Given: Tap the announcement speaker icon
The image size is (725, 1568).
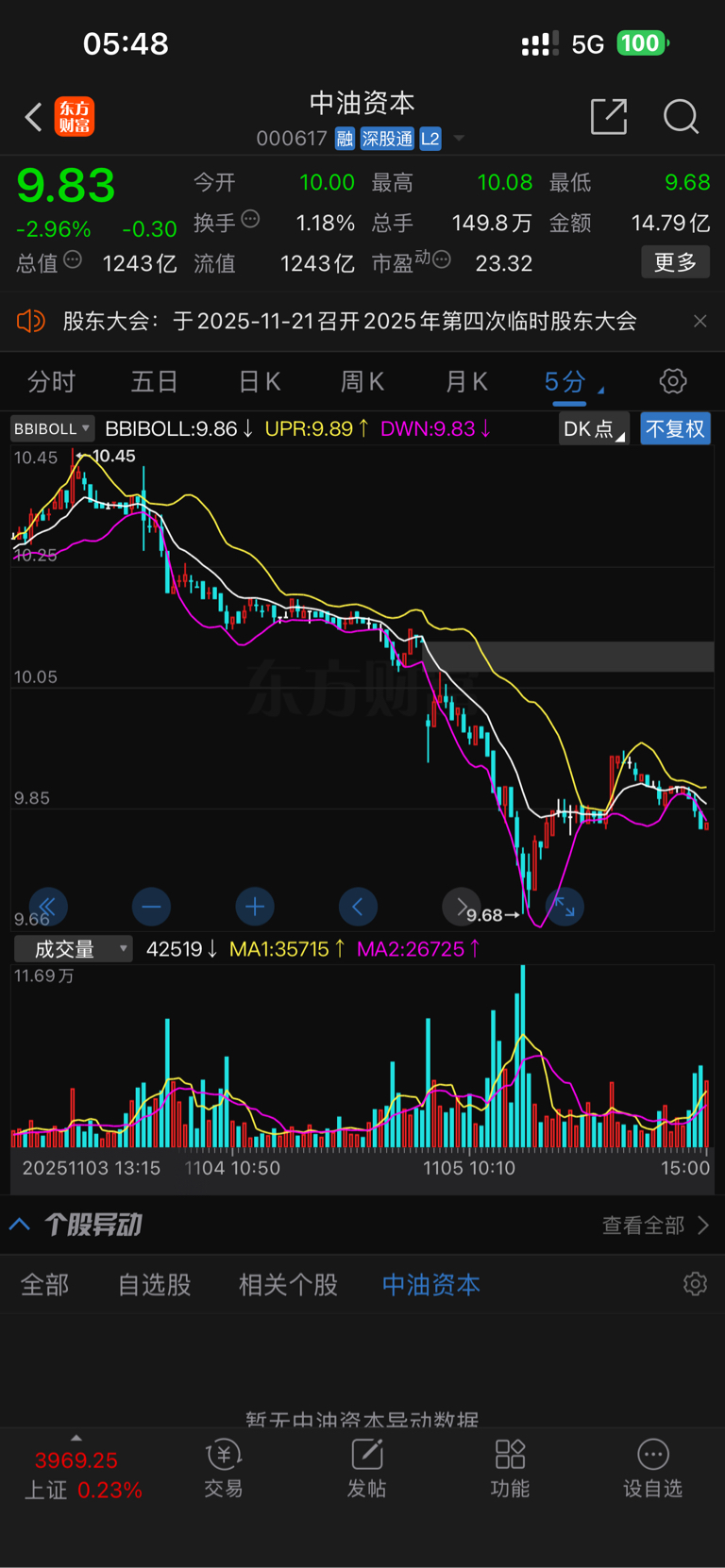Looking at the screenshot, I should pos(30,321).
